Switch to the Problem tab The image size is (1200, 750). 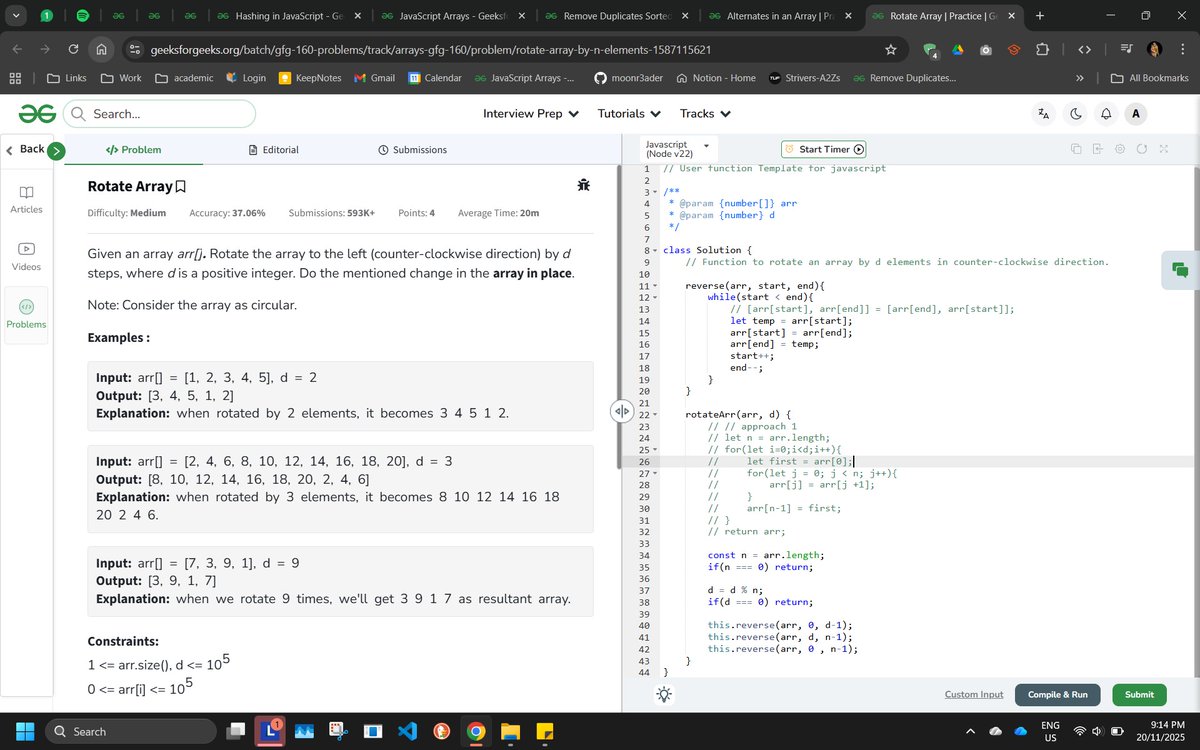coord(133,150)
